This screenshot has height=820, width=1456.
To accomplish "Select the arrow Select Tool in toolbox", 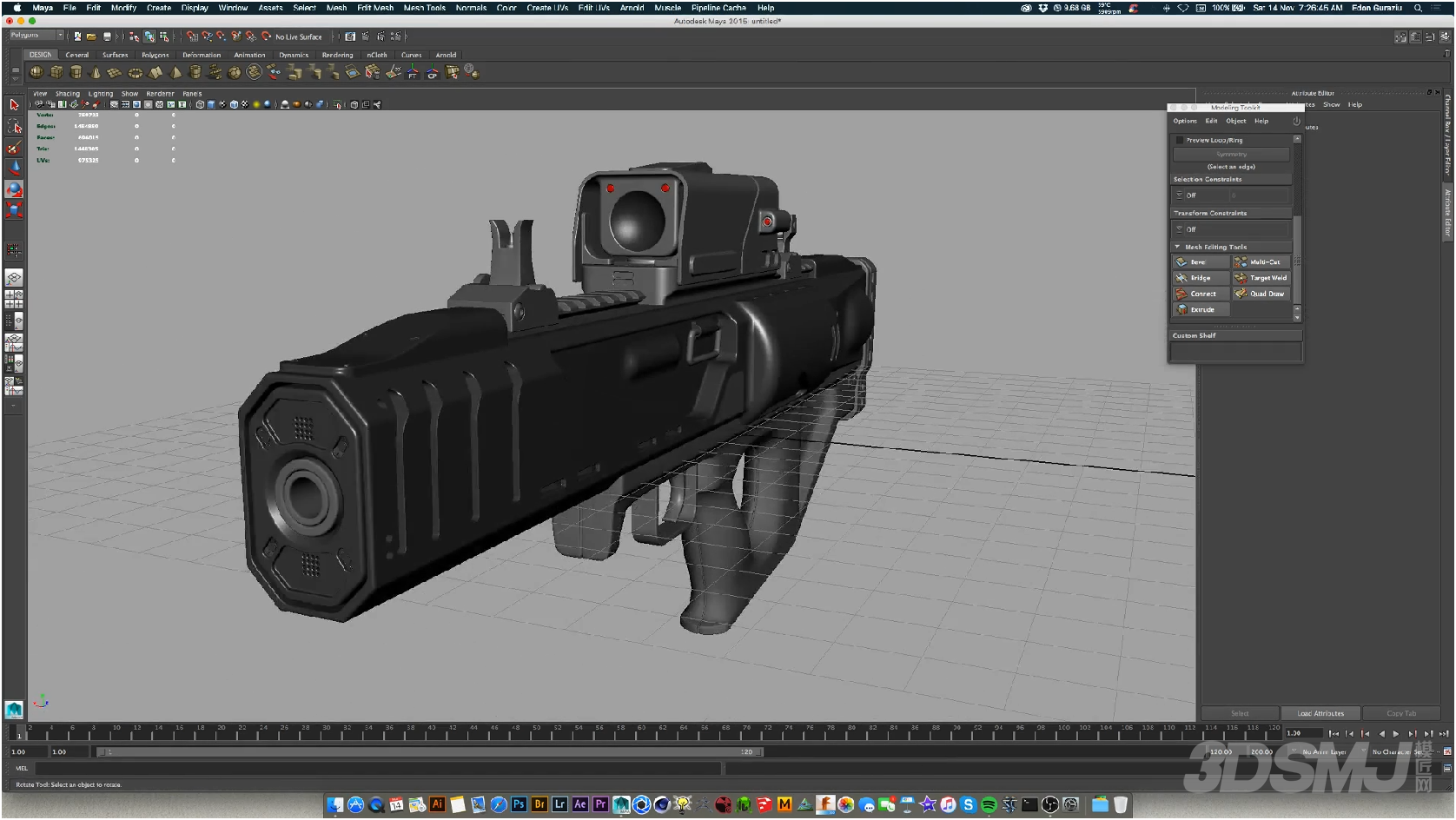I will (14, 105).
